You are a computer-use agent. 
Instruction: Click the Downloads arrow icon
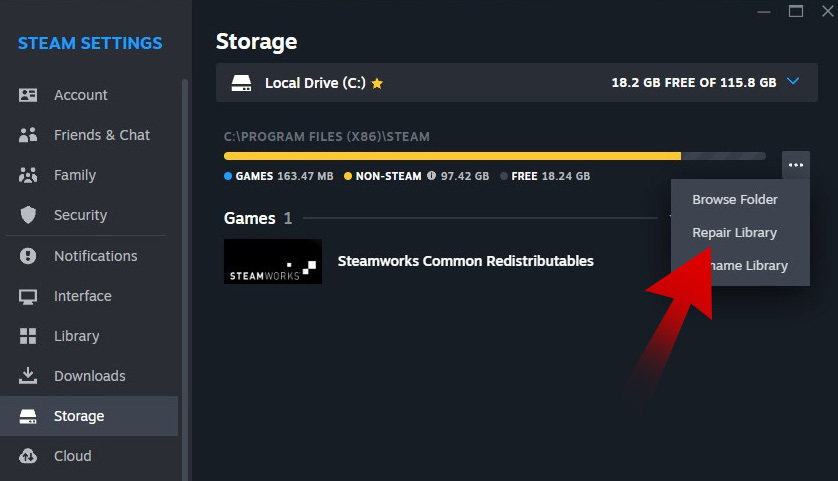[x=28, y=376]
